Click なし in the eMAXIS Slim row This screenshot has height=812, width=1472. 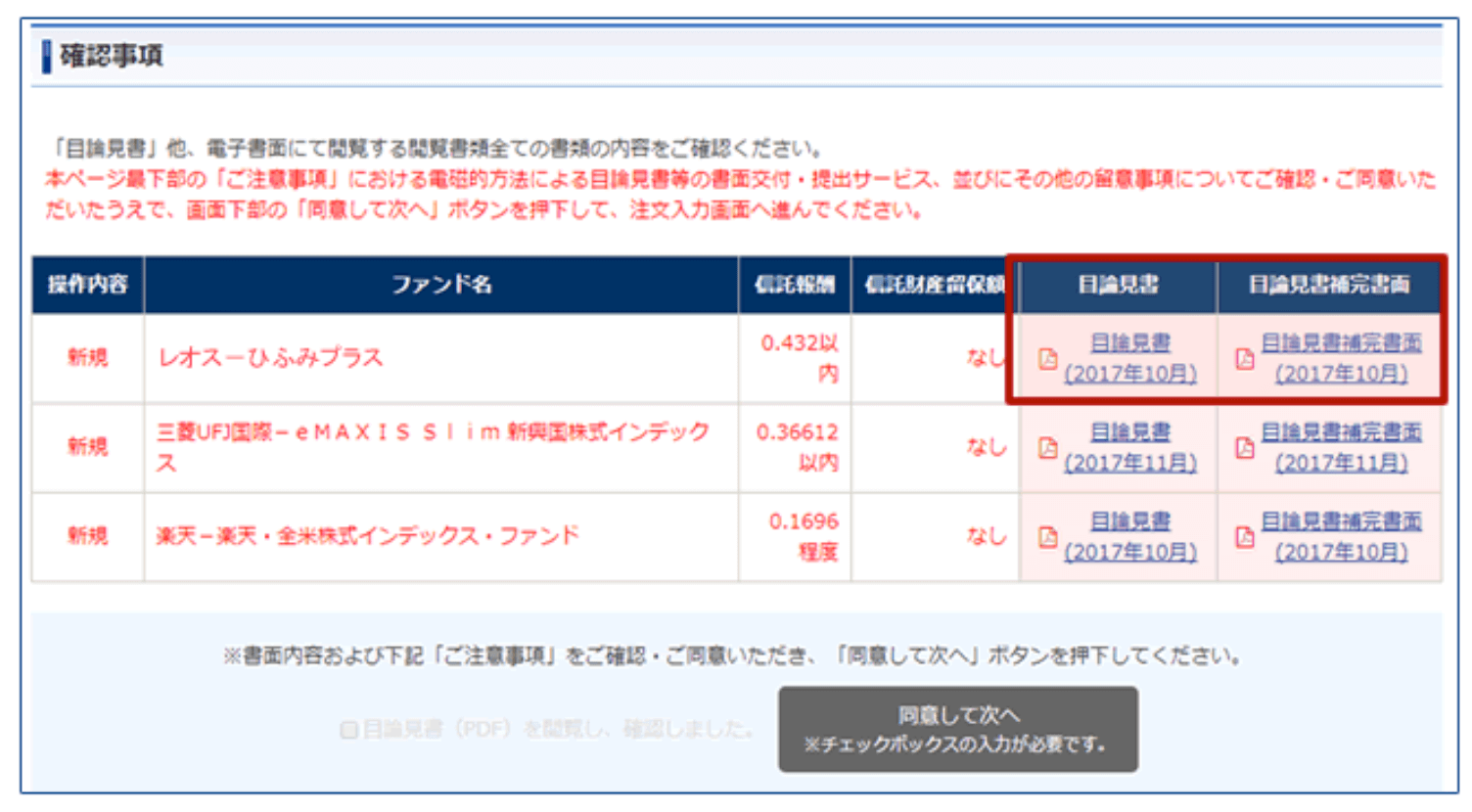[987, 447]
